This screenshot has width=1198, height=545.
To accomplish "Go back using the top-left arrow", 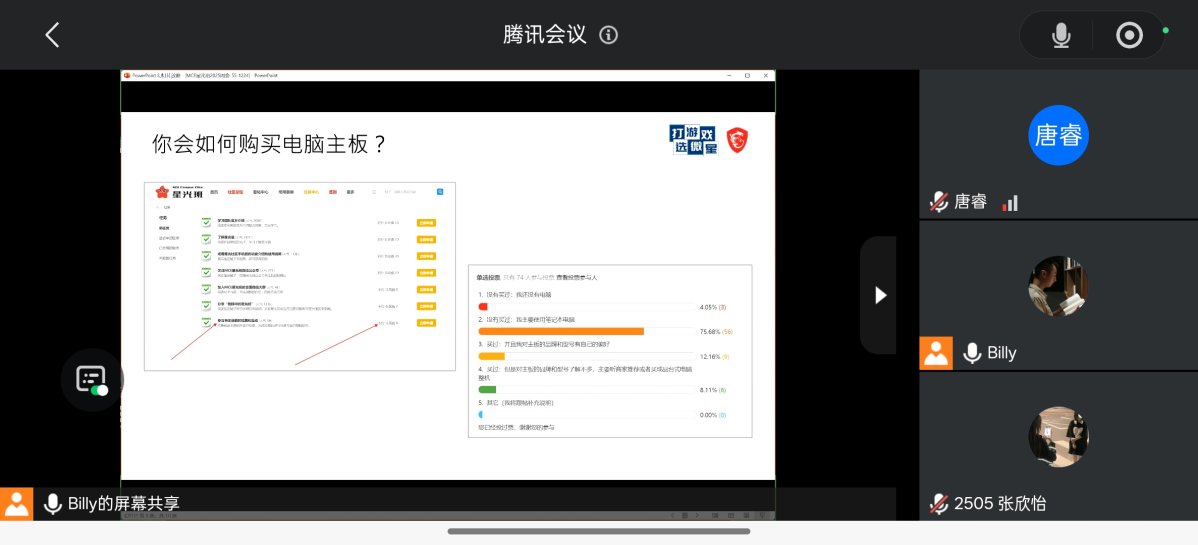I will coord(53,35).
